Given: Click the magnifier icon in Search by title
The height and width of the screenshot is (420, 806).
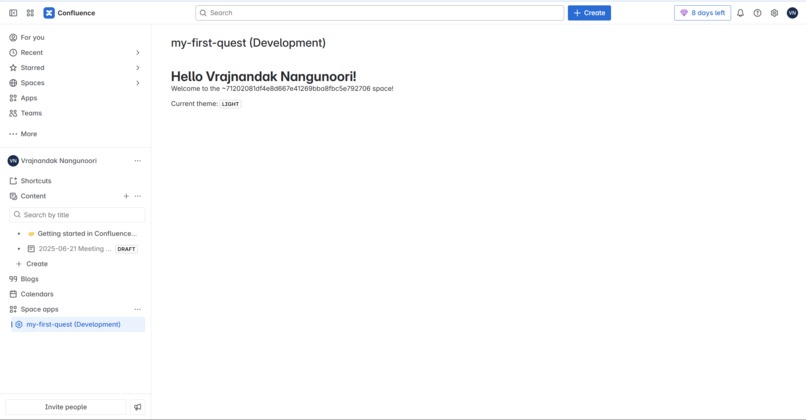Looking at the screenshot, I should (x=17, y=214).
